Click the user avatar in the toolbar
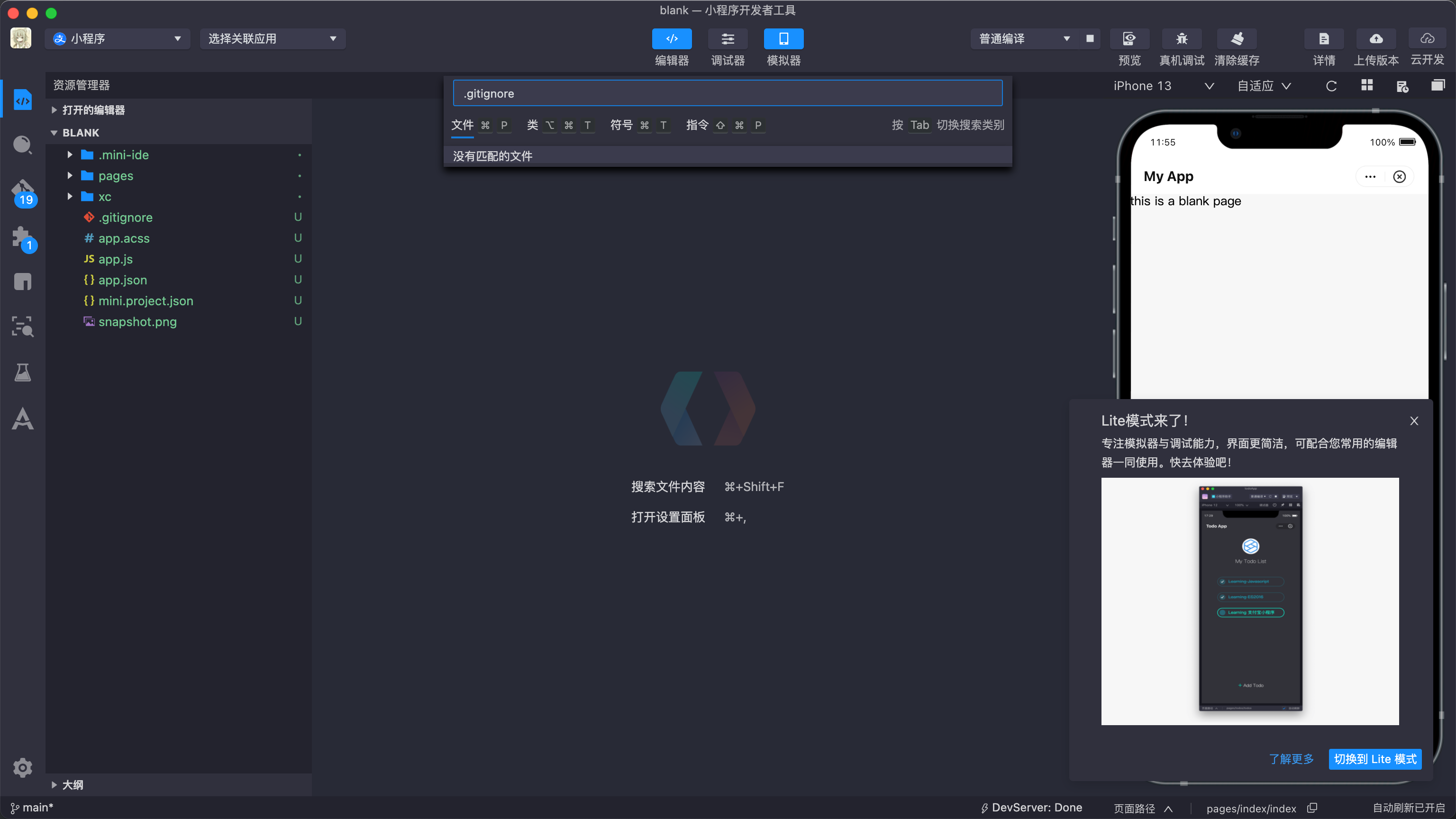The height and width of the screenshot is (819, 1456). (x=21, y=38)
